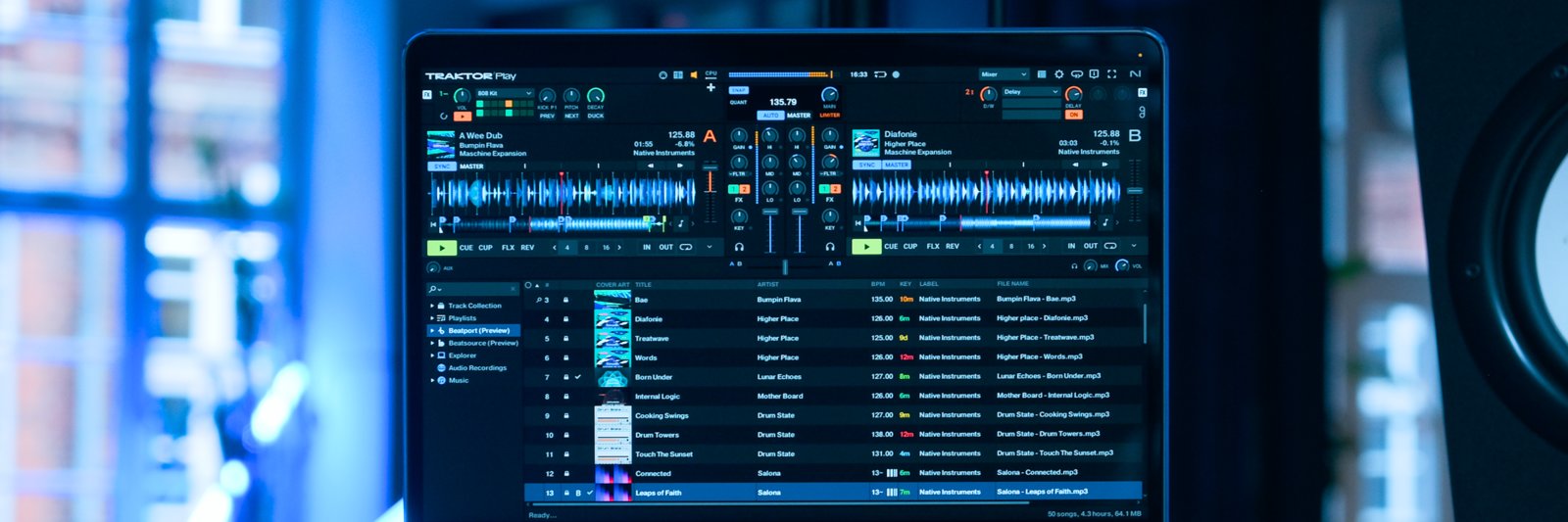Toggle the Delay effect ON button

pyautogui.click(x=1074, y=115)
